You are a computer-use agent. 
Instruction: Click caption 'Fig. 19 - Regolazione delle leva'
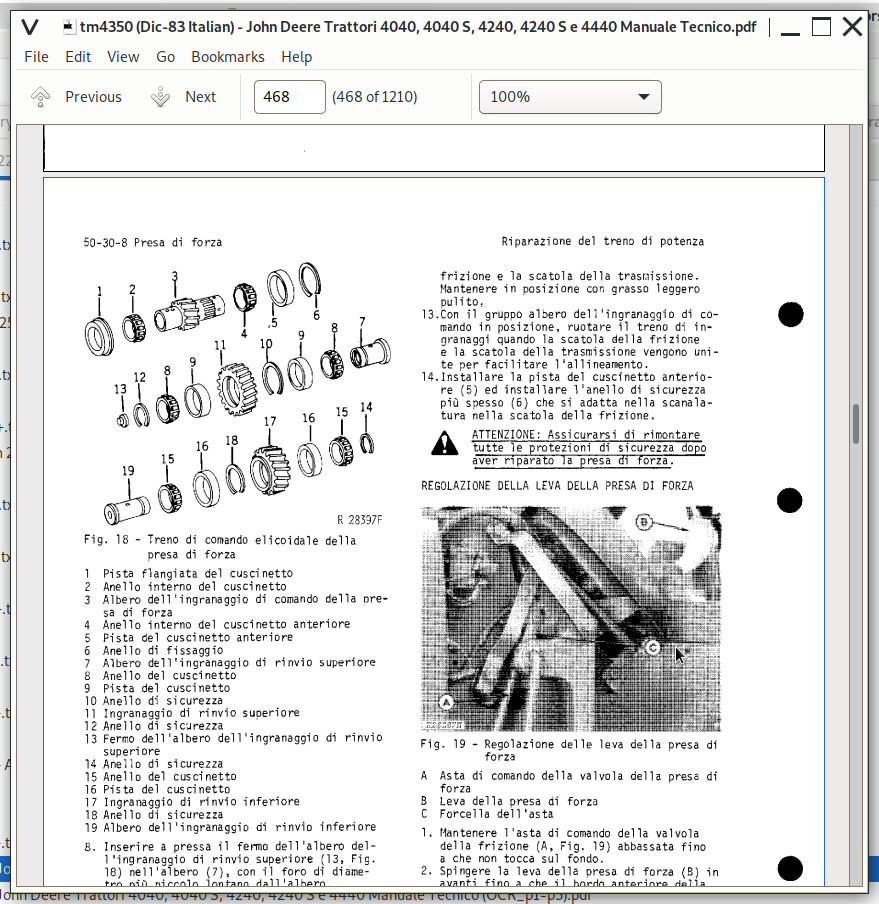click(569, 744)
